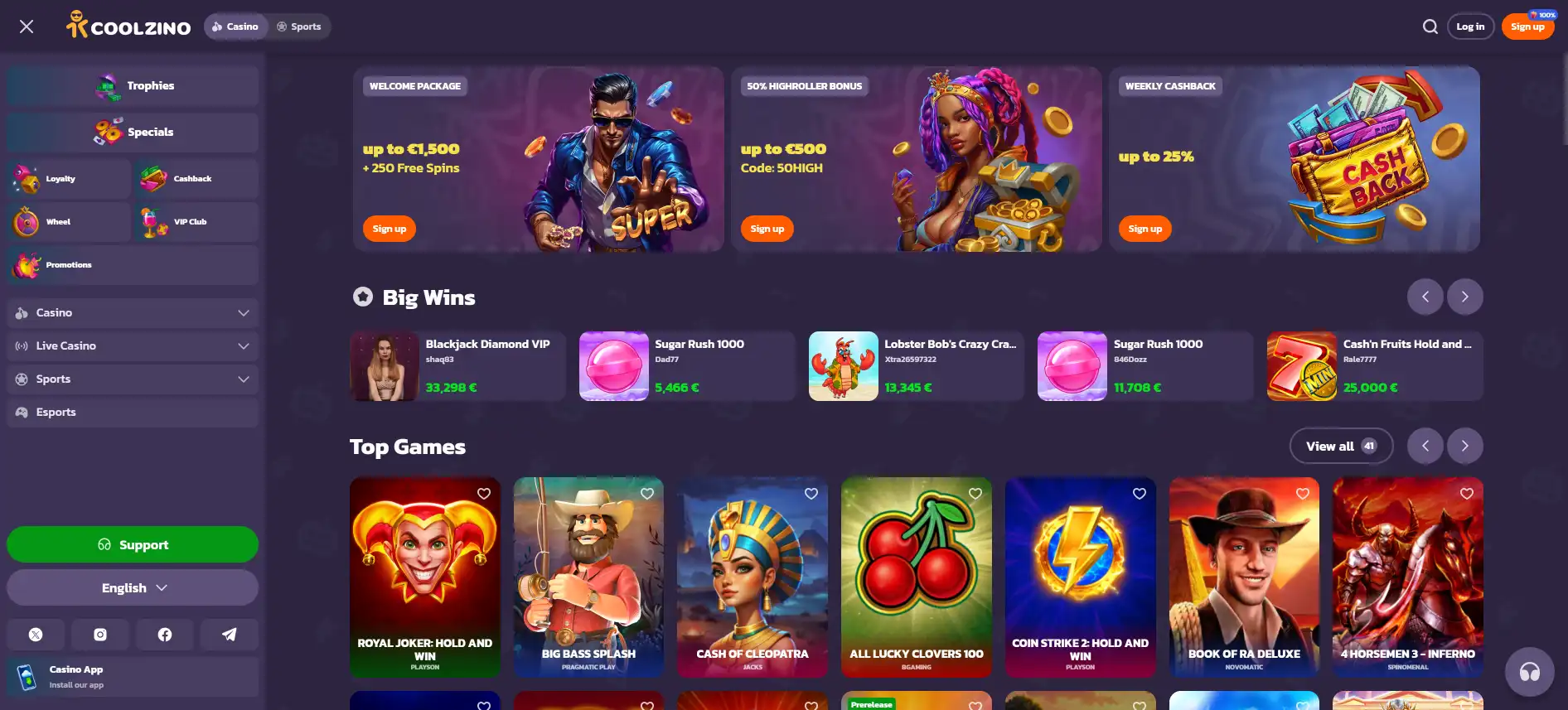Toggle heart on Book of Ra Deluxe
The height and width of the screenshot is (710, 1568).
coord(1303,494)
